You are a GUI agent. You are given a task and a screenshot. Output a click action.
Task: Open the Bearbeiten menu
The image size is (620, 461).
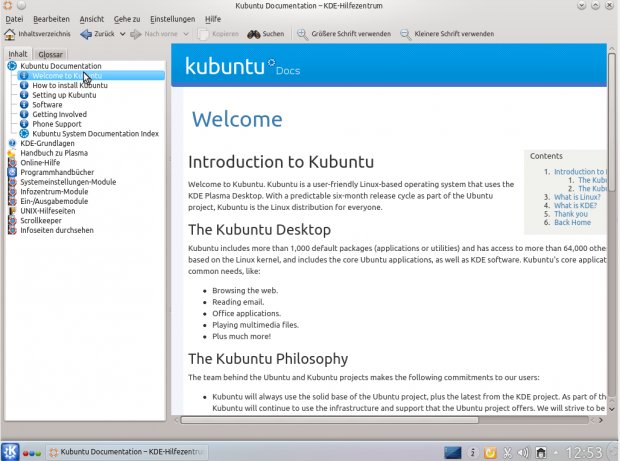51,19
